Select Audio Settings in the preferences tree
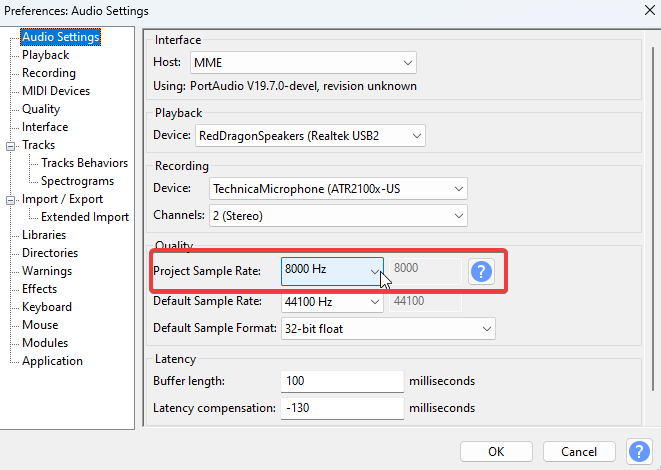 tap(61, 37)
